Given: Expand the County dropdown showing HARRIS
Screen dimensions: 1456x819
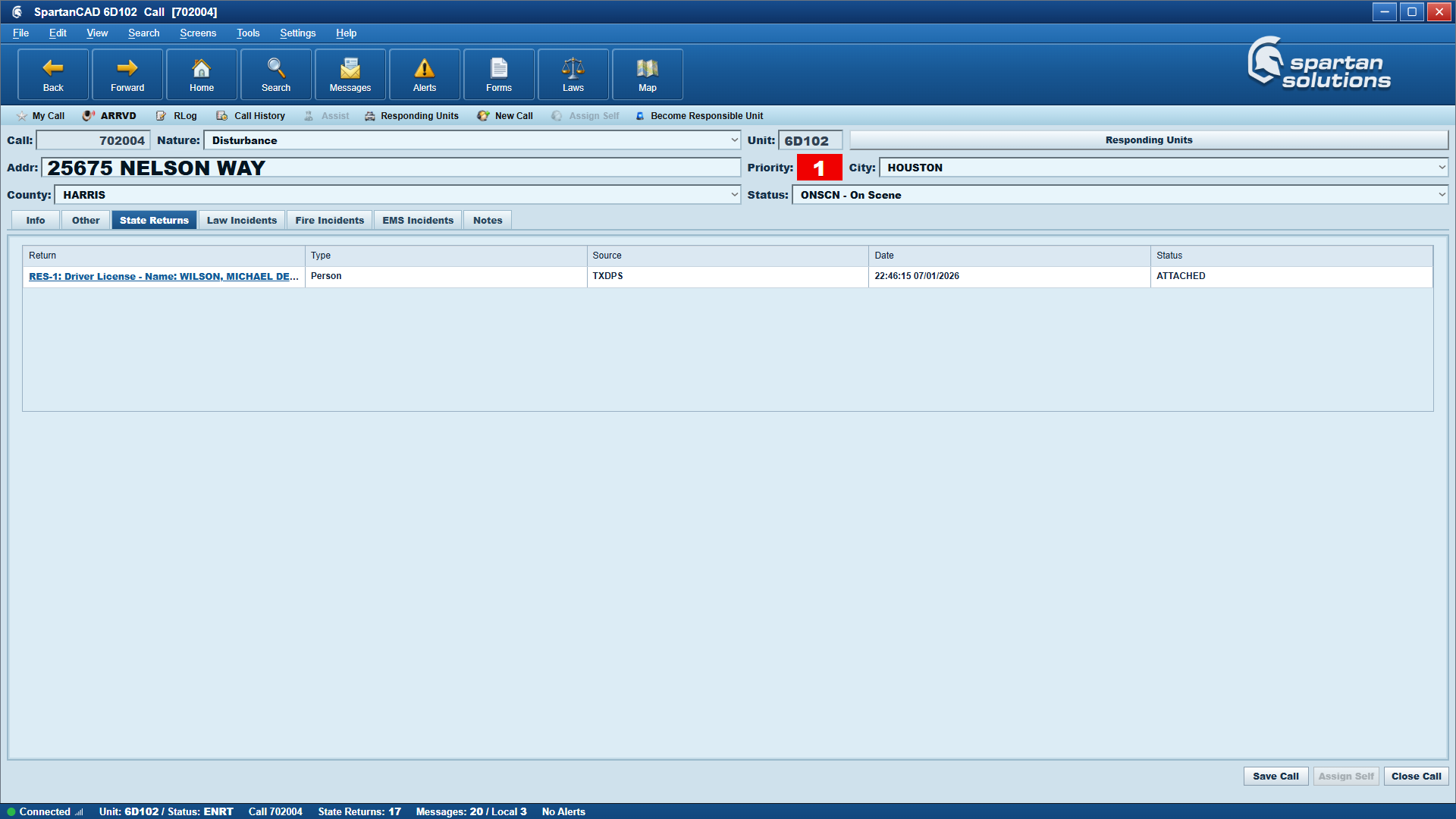Looking at the screenshot, I should pos(734,195).
